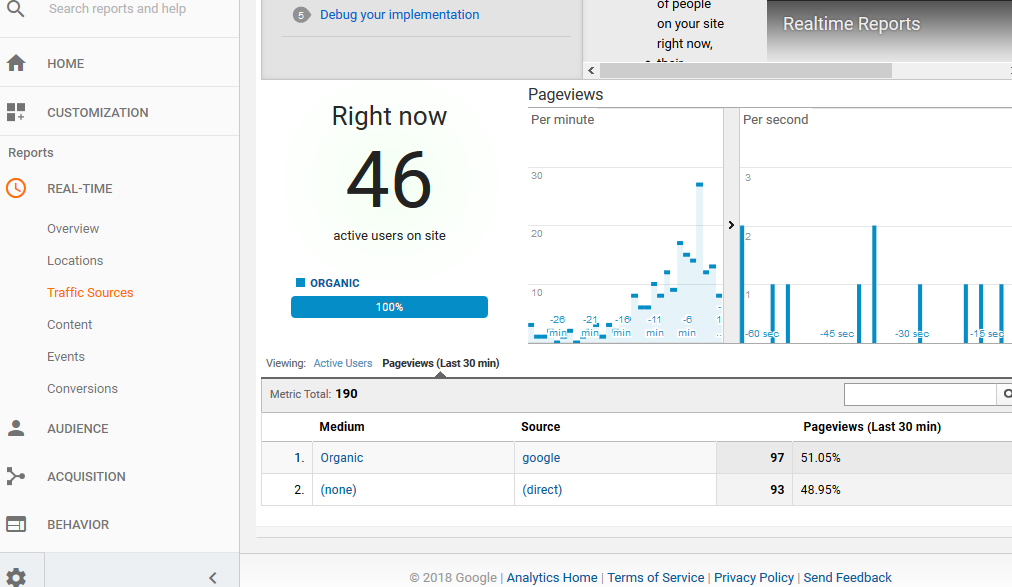Click the Customization dashboard icon
This screenshot has width=1012, height=587.
point(16,112)
